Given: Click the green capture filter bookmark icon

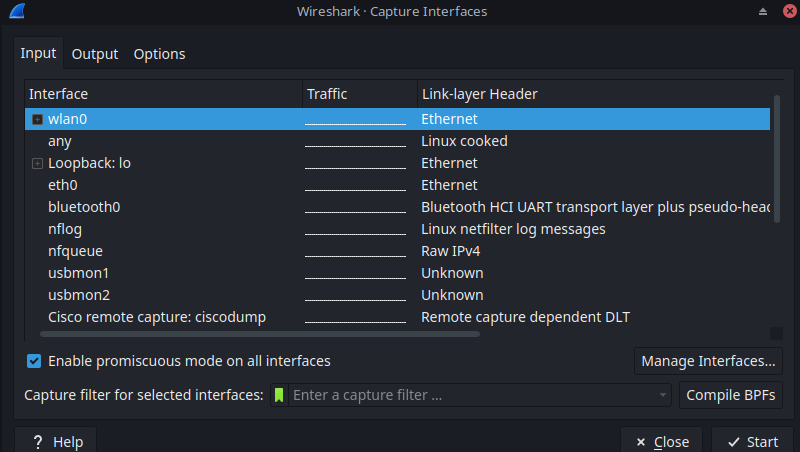Looking at the screenshot, I should point(279,395).
